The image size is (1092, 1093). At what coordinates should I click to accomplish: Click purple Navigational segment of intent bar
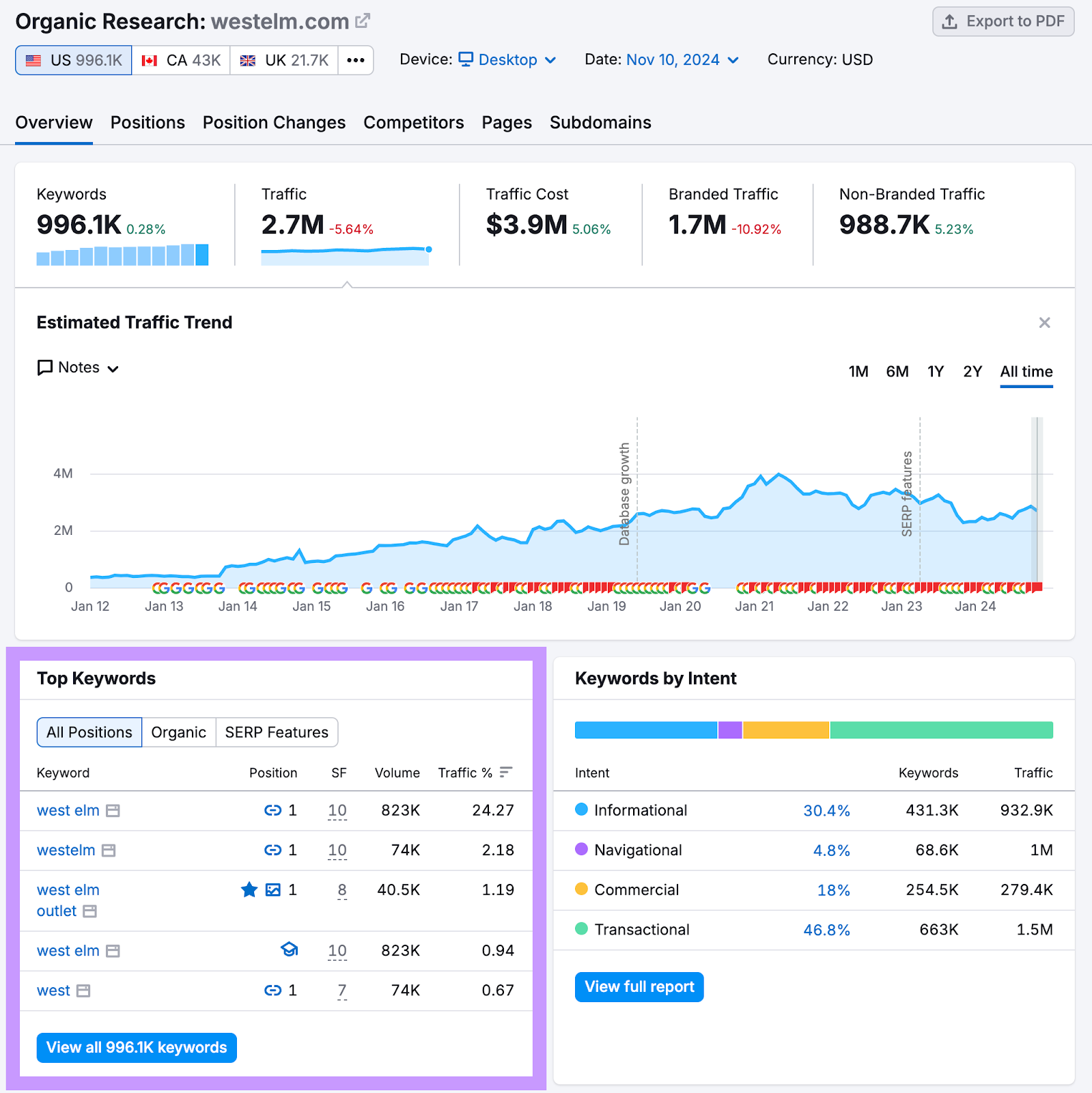[730, 730]
